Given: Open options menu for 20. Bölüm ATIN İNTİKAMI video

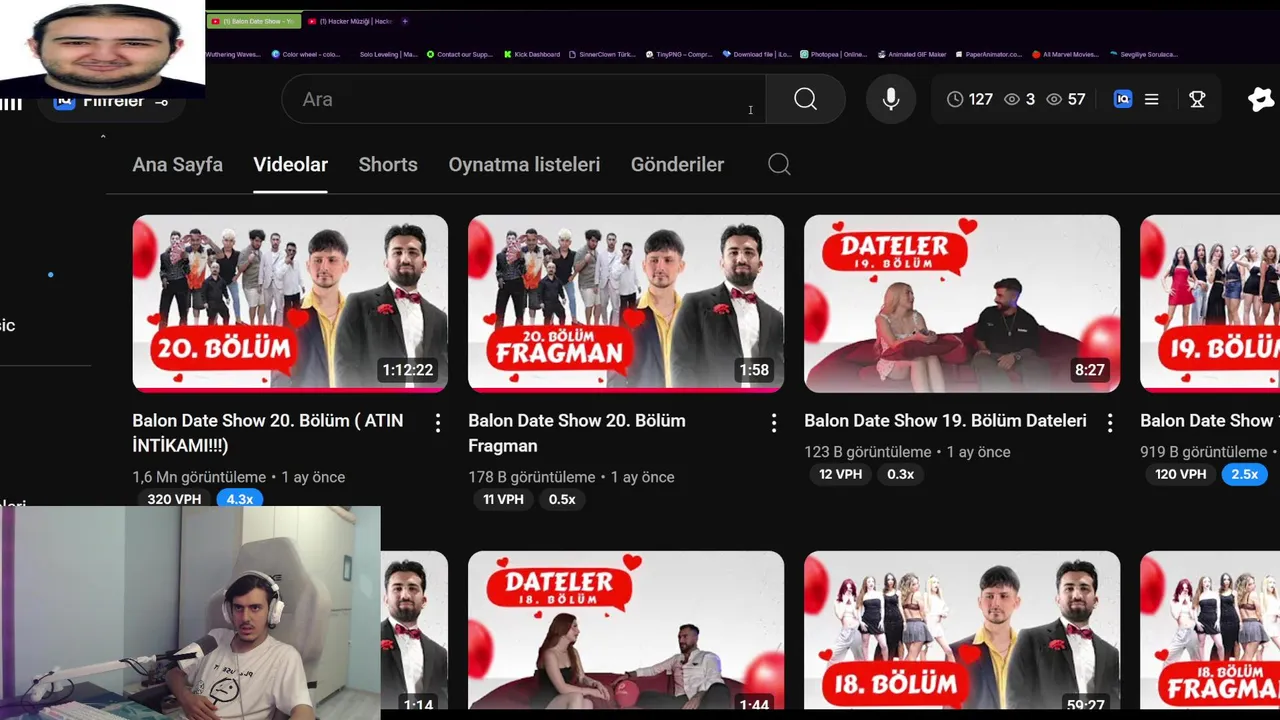Looking at the screenshot, I should tap(437, 423).
